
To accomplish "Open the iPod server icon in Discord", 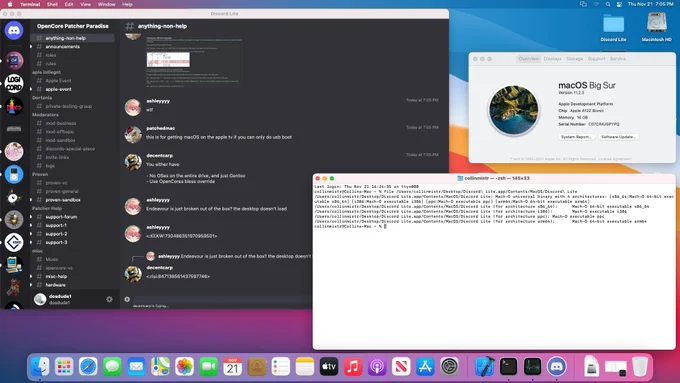I will click(14, 174).
